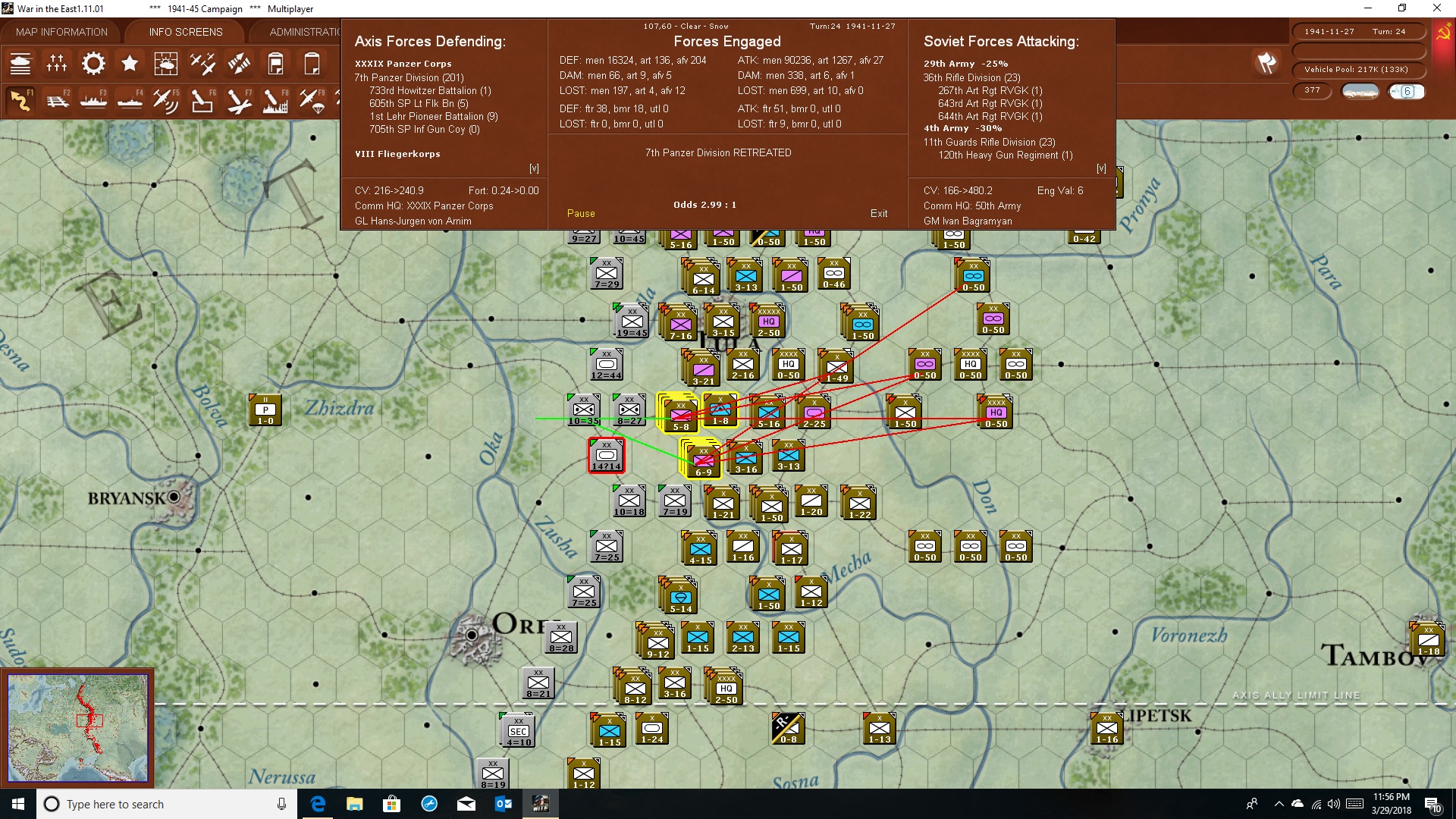Open the ADMINISTRATION tab
Image resolution: width=1456 pixels, height=819 pixels.
point(303,32)
